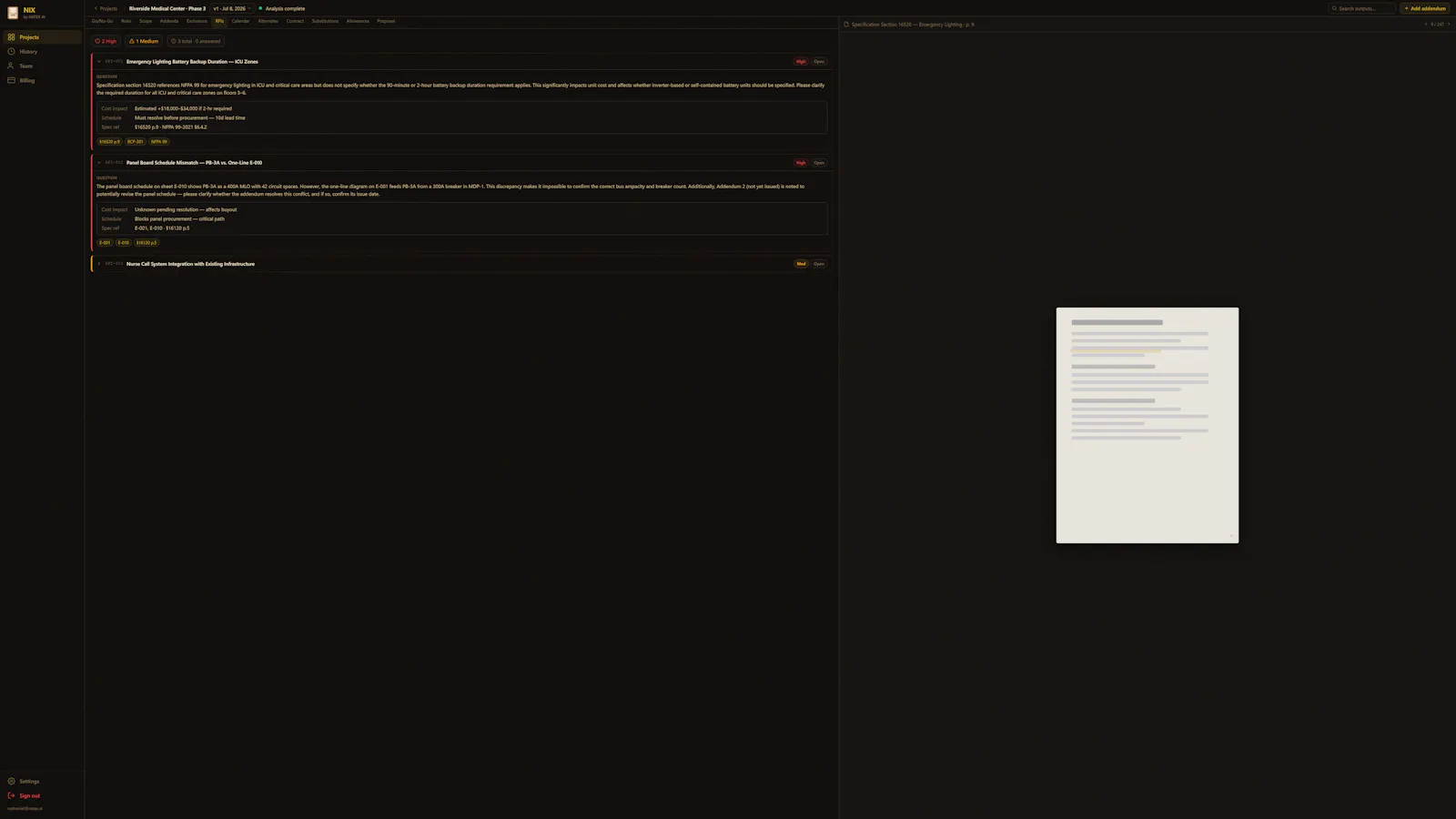Expand the Nurse Call System Integration RFI
This screenshot has height=819, width=1456.
tap(99, 264)
